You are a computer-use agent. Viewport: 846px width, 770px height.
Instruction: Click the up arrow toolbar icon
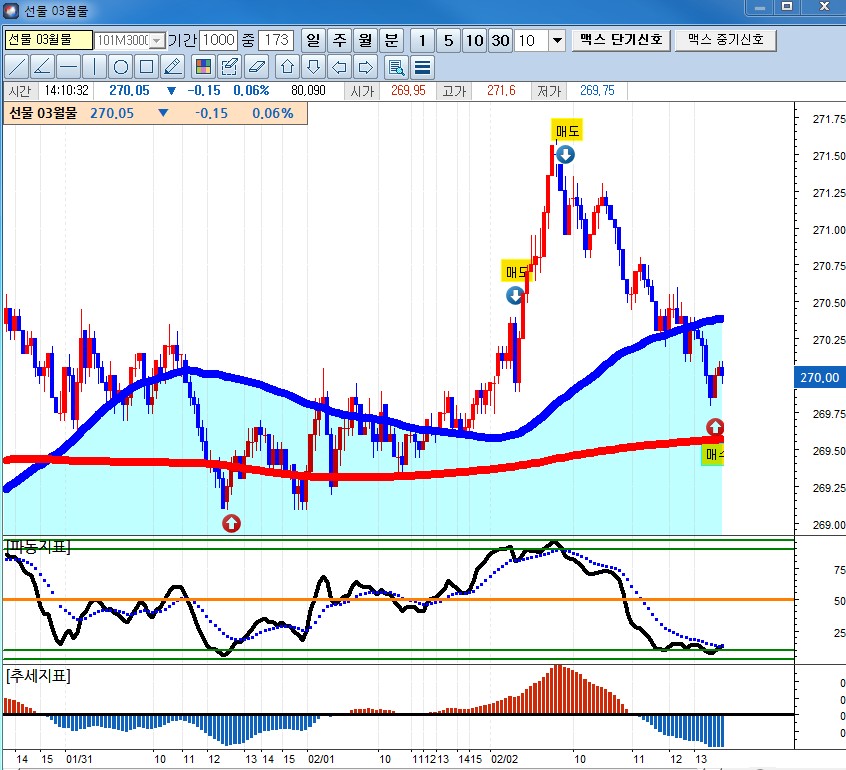(x=287, y=67)
